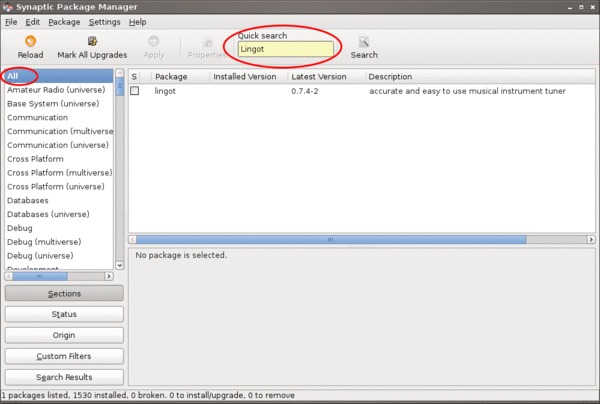Sort by the S status column
This screenshot has width=600, height=404.
(x=135, y=76)
